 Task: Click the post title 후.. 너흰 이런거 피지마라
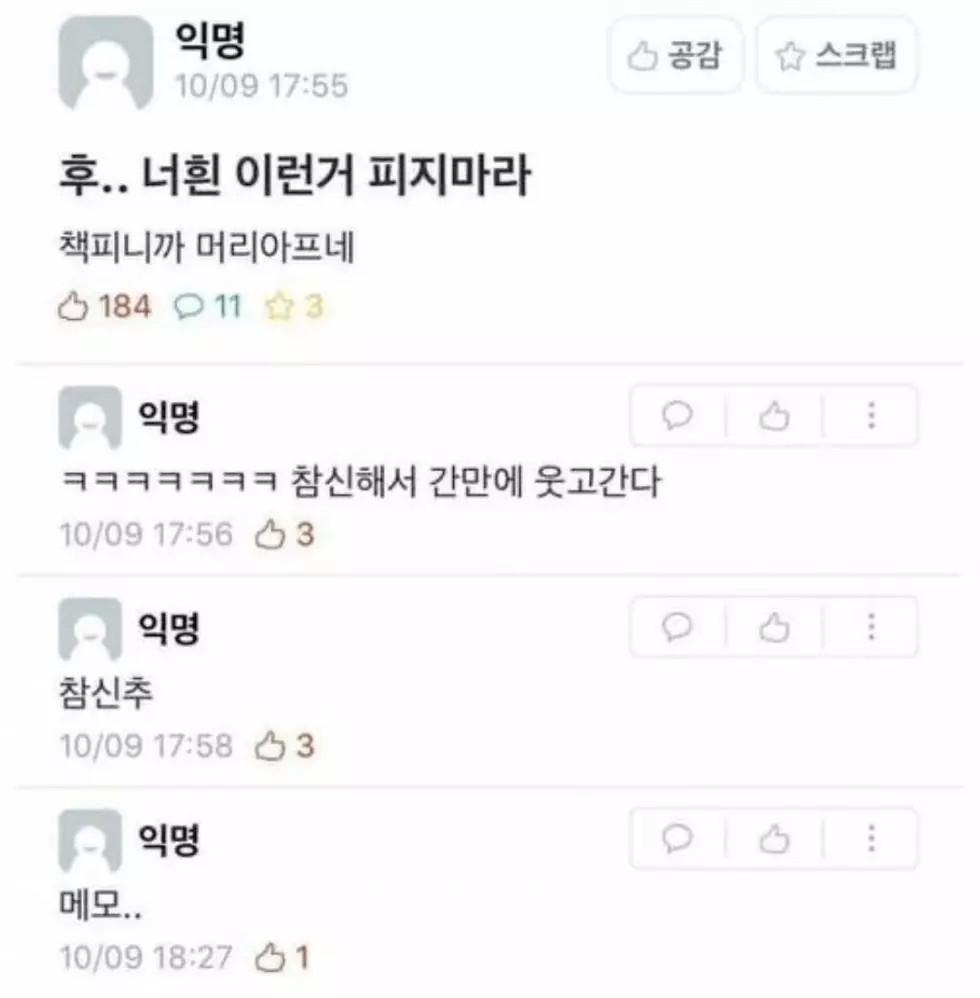[295, 175]
